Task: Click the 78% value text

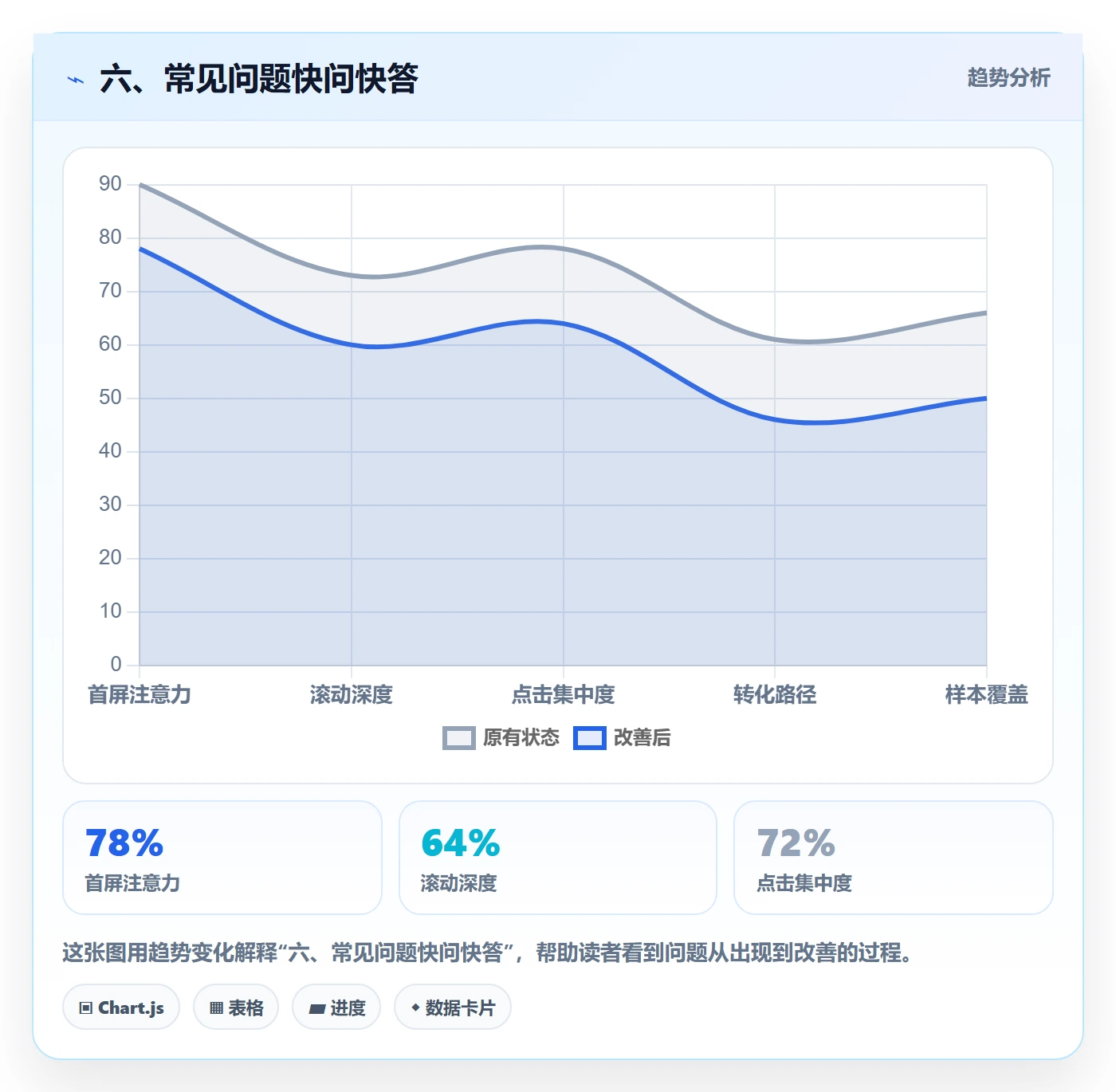Action: coord(124,843)
